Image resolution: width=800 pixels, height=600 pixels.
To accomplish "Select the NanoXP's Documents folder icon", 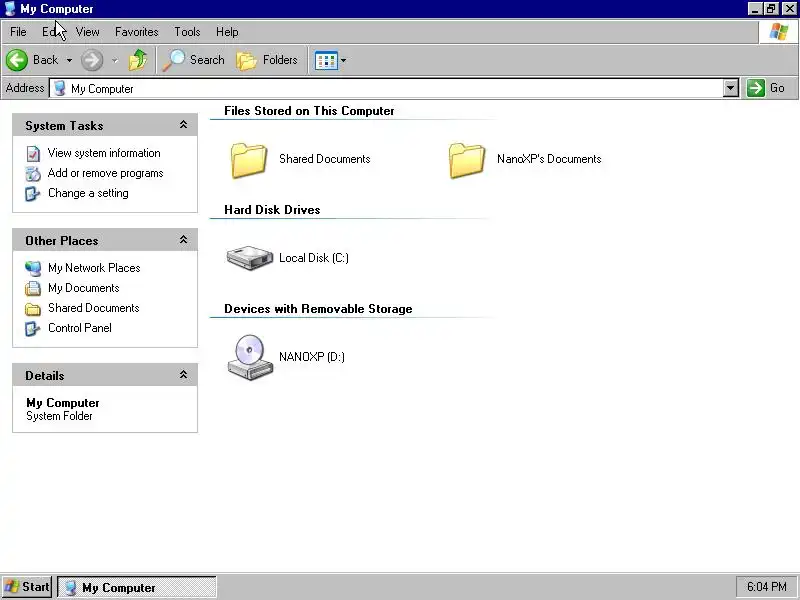I will pyautogui.click(x=466, y=160).
